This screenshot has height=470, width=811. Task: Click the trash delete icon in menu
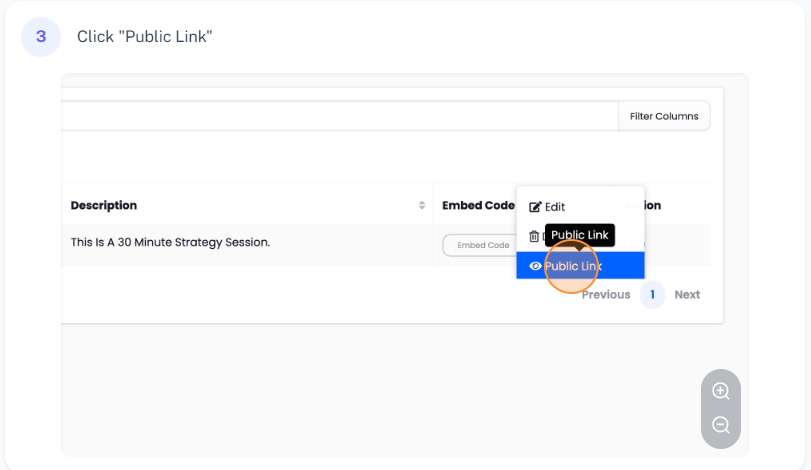534,237
